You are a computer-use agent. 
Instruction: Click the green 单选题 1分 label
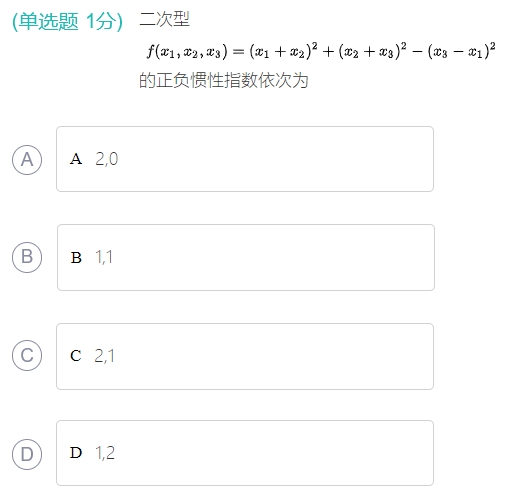point(68,22)
